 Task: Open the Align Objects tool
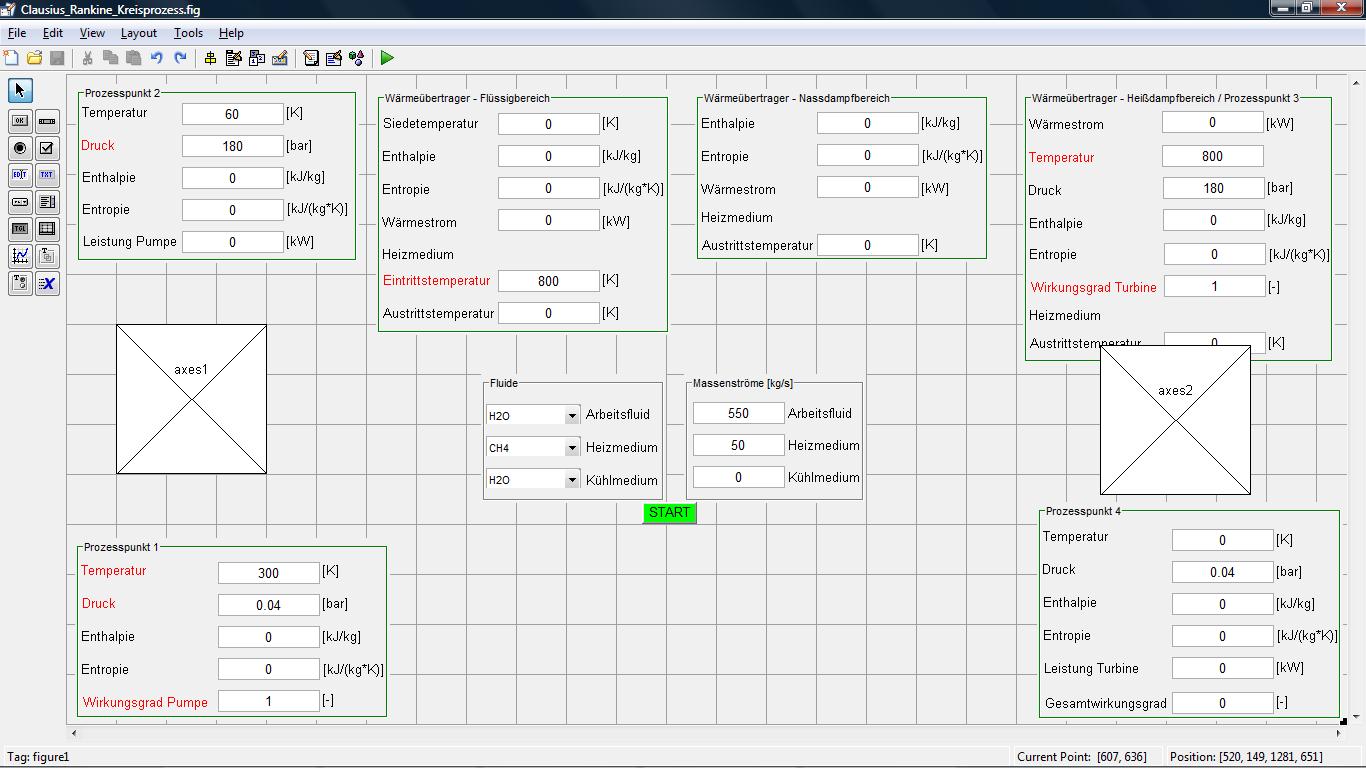point(211,58)
